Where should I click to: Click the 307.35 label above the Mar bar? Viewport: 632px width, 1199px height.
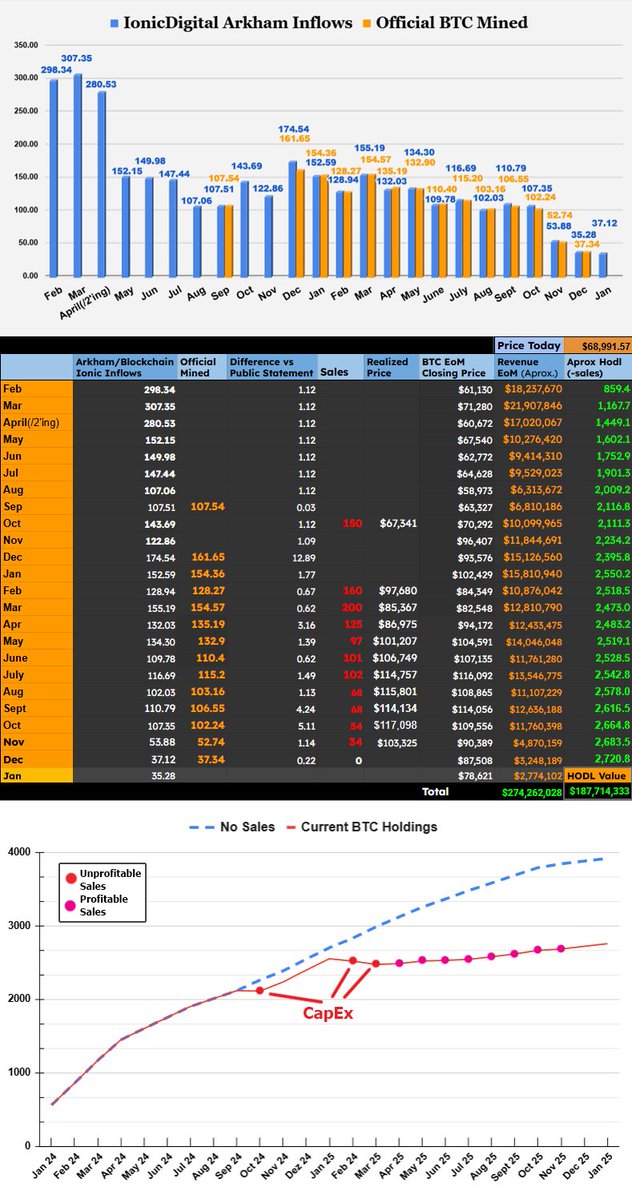click(78, 58)
